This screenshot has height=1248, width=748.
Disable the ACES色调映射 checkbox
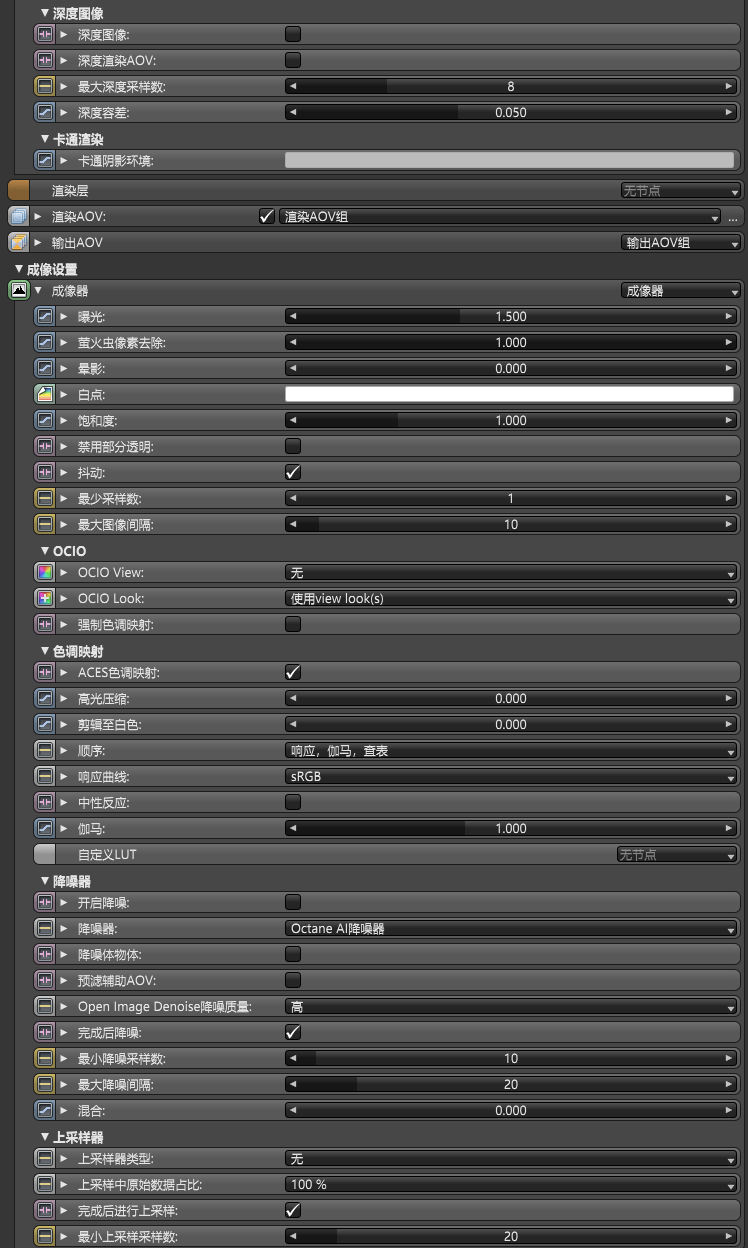pyautogui.click(x=293, y=673)
